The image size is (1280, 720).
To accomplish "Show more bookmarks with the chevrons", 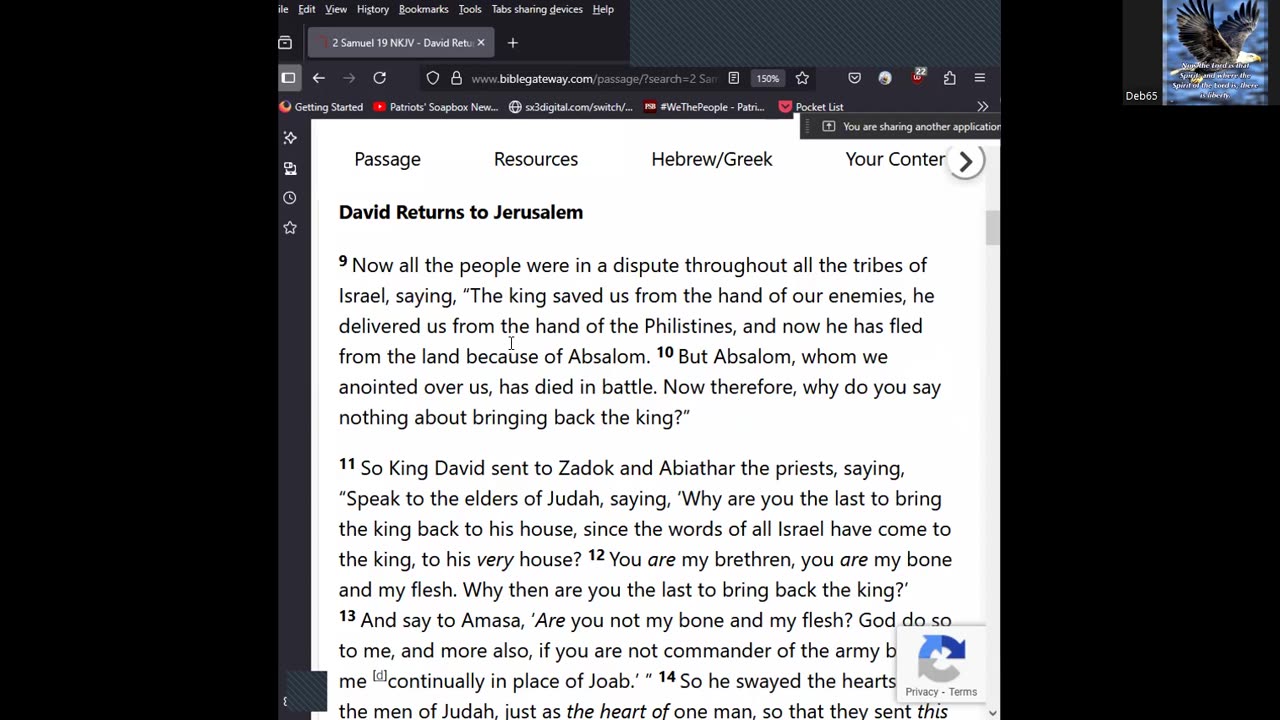I will (x=983, y=107).
